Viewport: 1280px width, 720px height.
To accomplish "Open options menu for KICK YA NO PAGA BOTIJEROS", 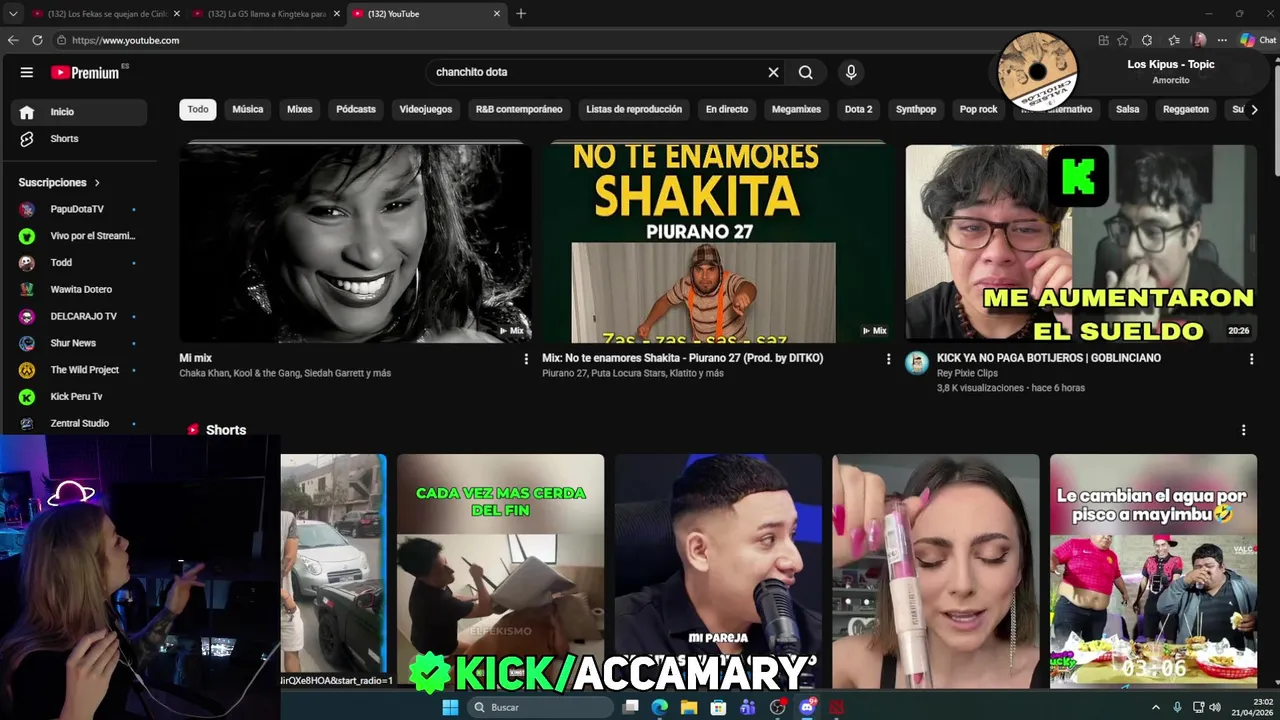I will coord(1251,359).
